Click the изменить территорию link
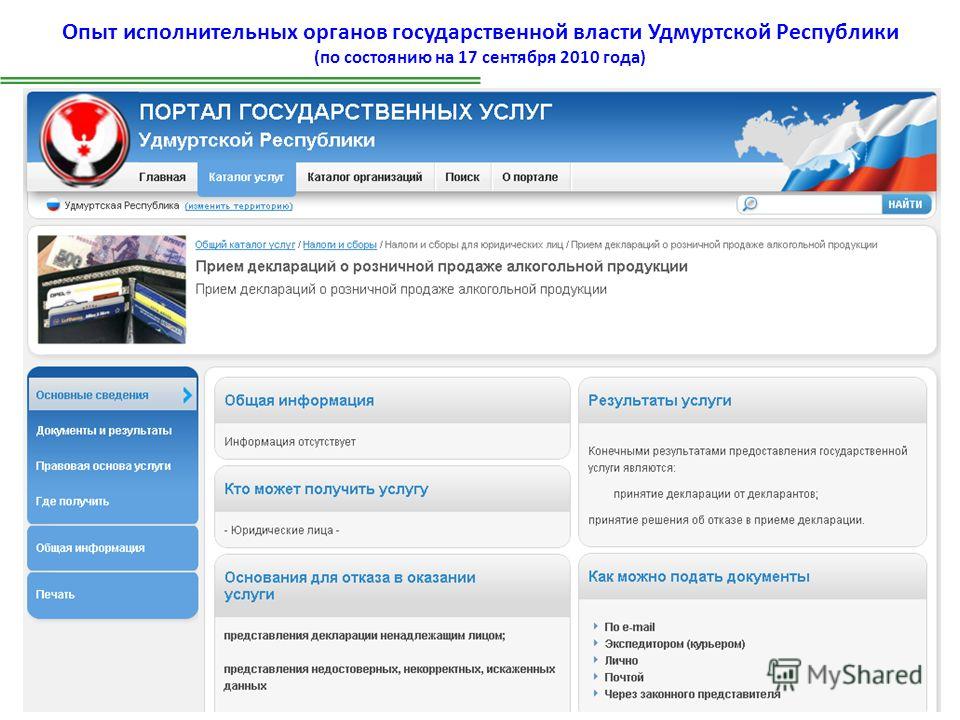The height and width of the screenshot is (720, 960). [x=239, y=206]
